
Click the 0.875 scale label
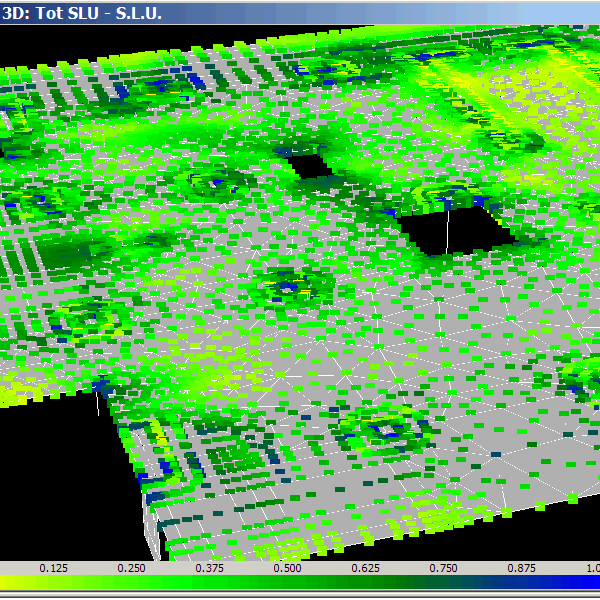tap(522, 568)
